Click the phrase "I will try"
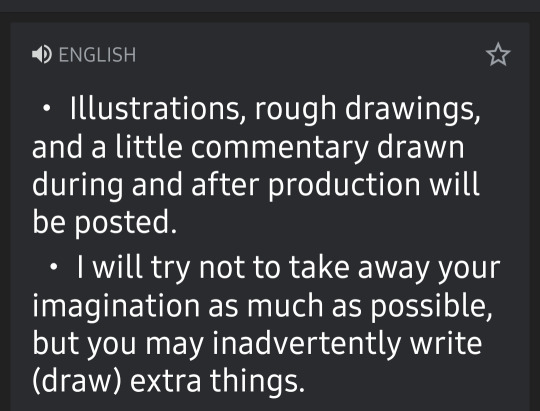Viewport: 540px width, 411px height. (x=133, y=268)
